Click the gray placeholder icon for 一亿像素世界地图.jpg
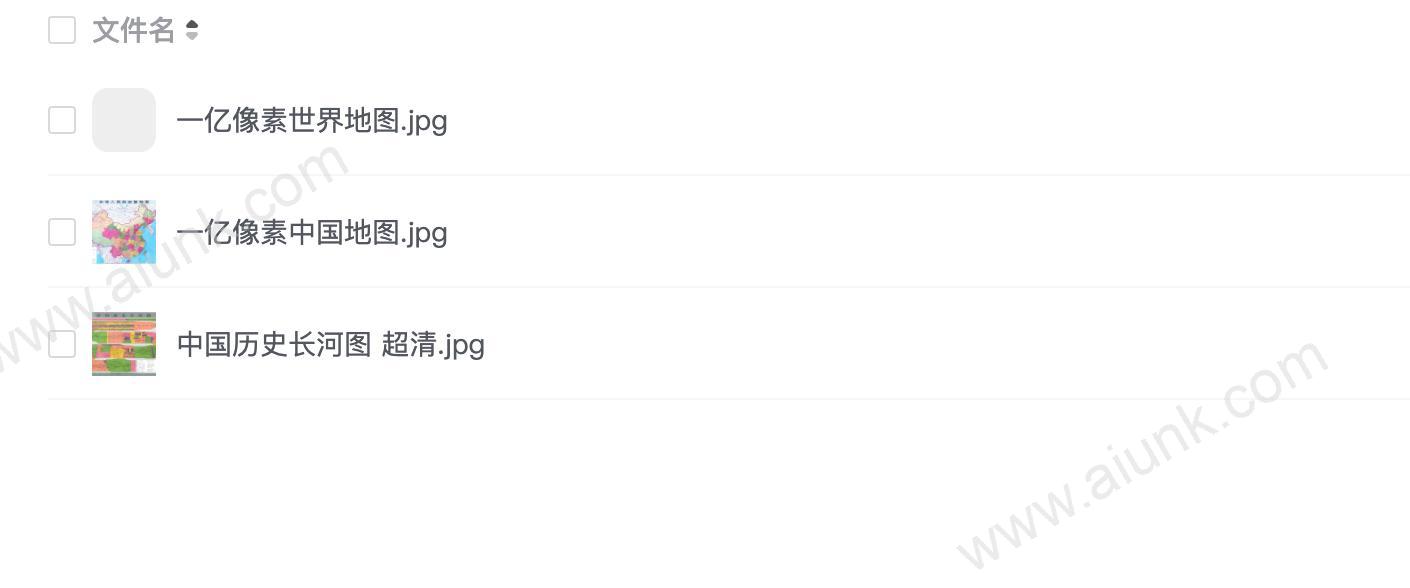 124,120
